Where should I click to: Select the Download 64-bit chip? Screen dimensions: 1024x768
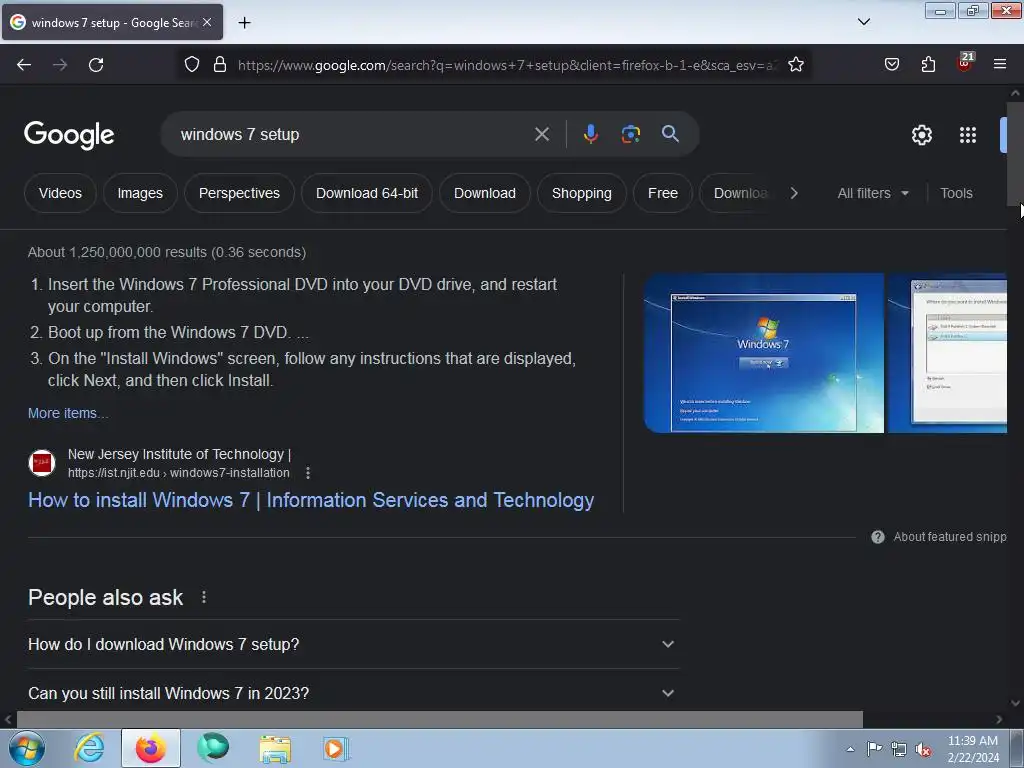coord(367,193)
